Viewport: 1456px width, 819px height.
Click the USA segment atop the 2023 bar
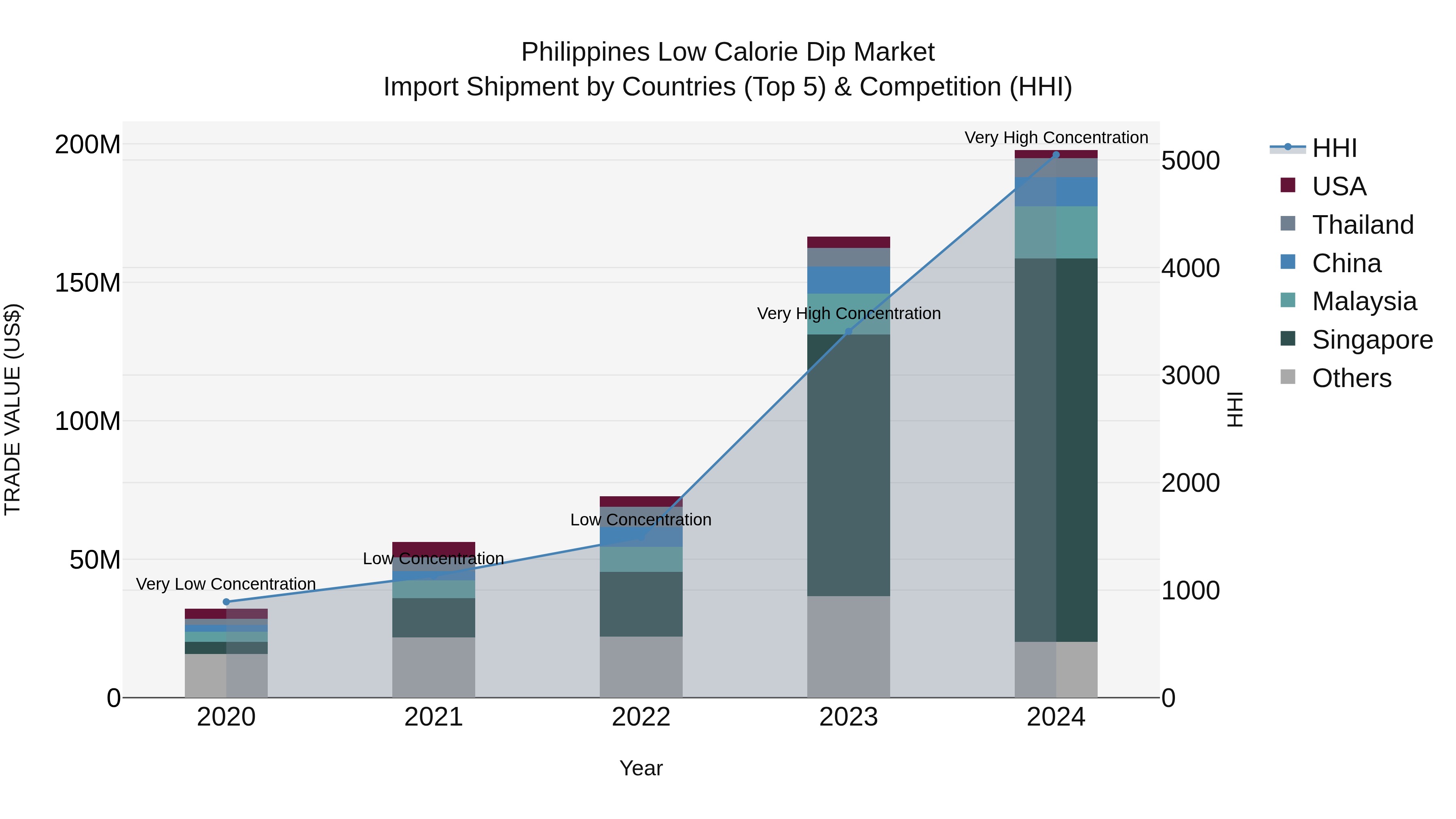[x=849, y=243]
